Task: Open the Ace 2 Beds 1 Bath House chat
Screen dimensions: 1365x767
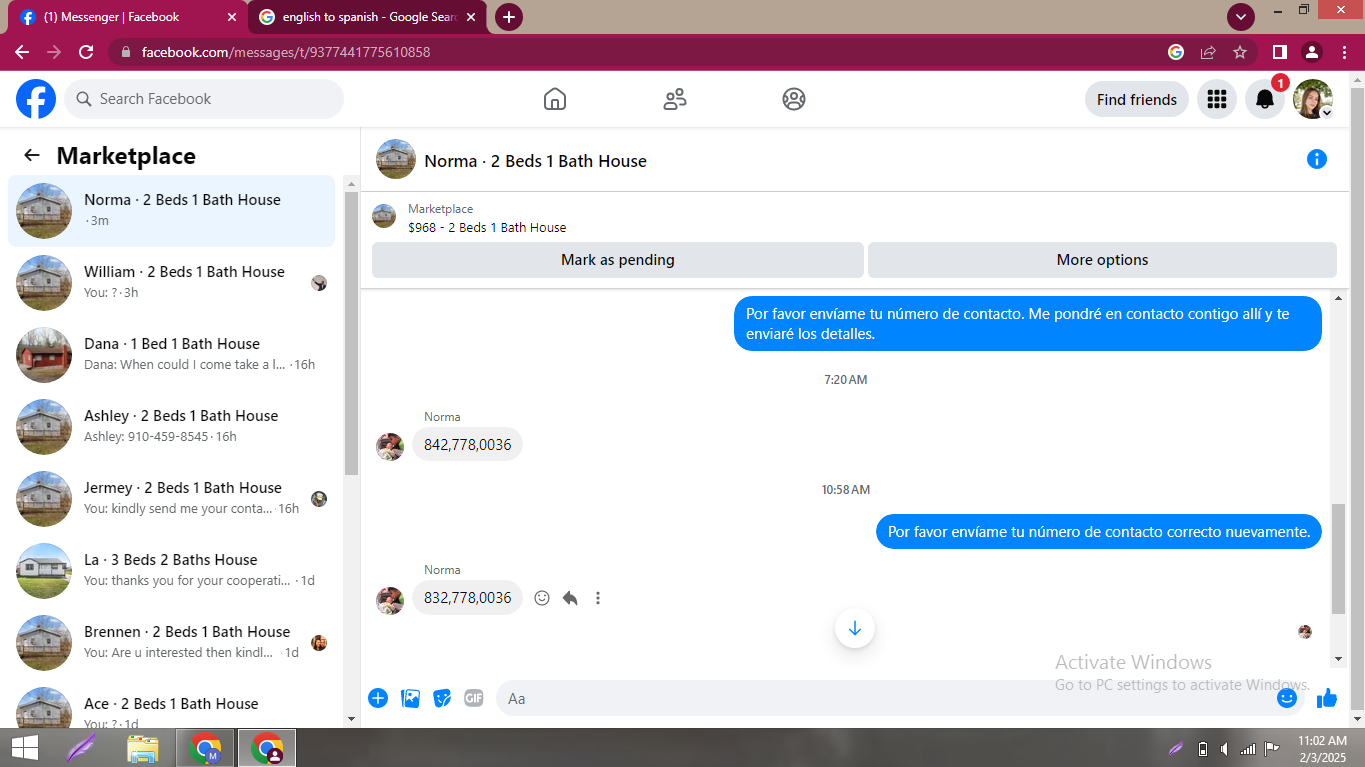Action: (172, 705)
